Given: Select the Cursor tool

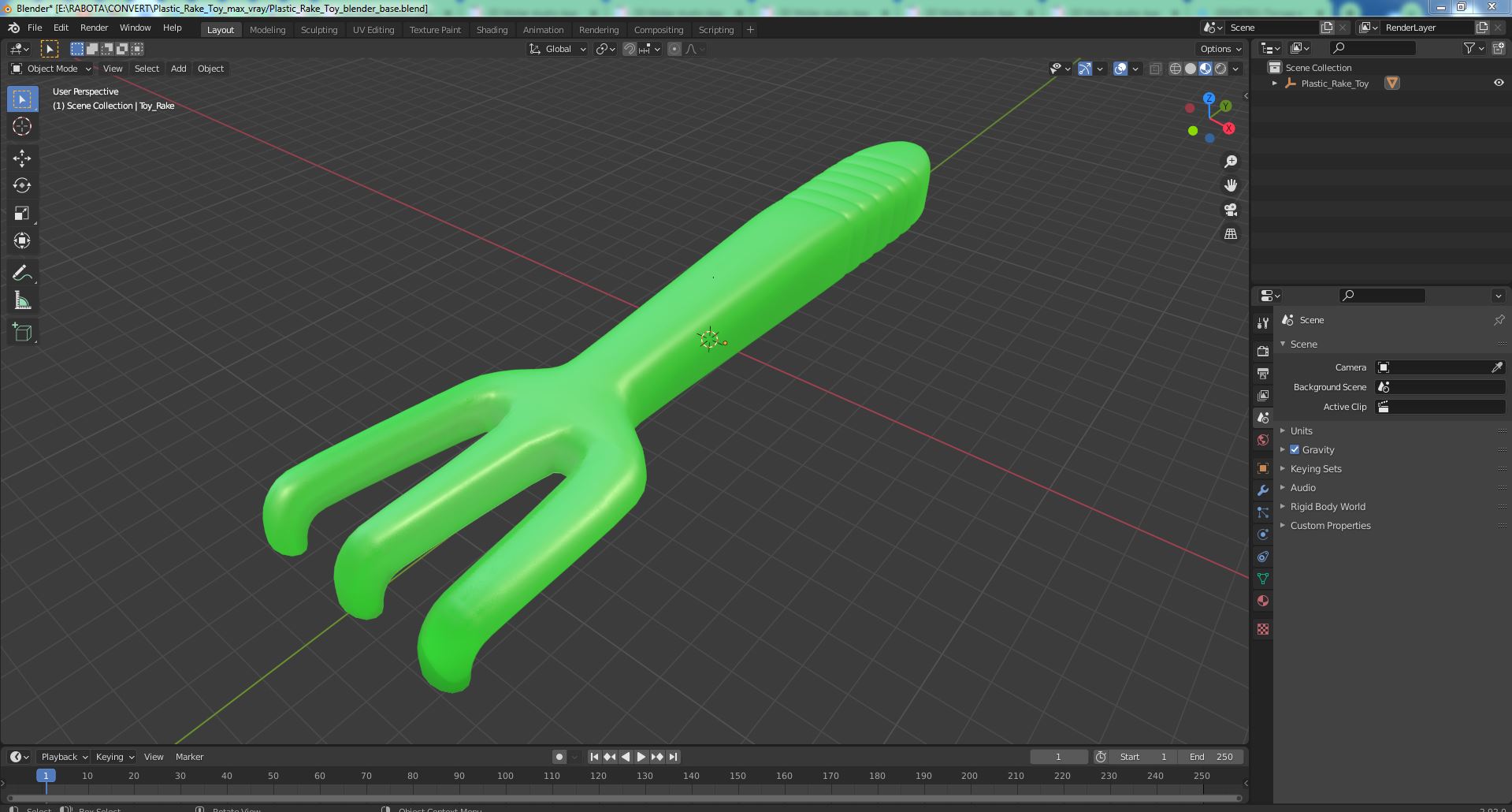Looking at the screenshot, I should pos(22,126).
